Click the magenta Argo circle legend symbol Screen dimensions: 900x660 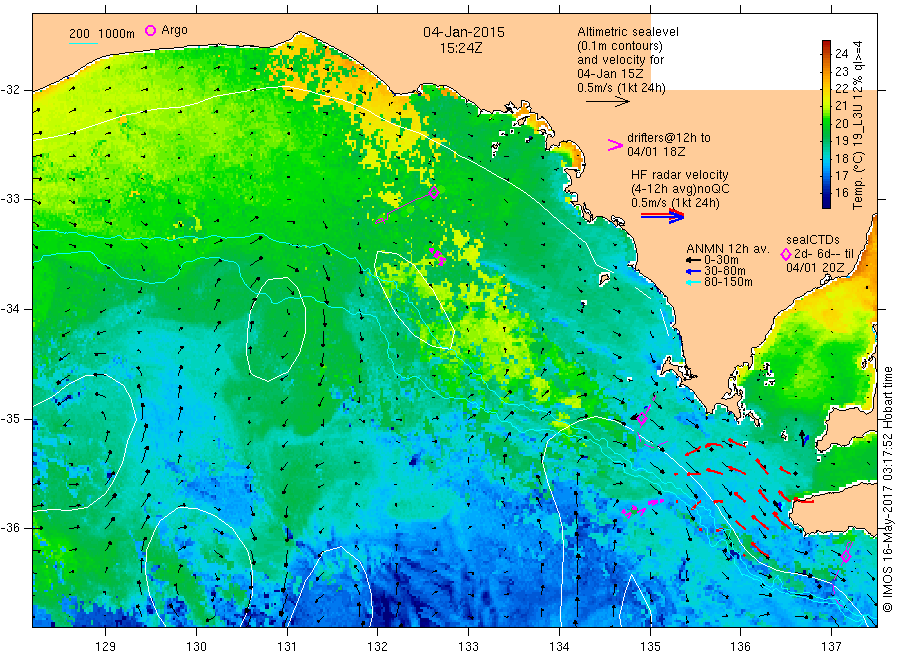pos(150,30)
